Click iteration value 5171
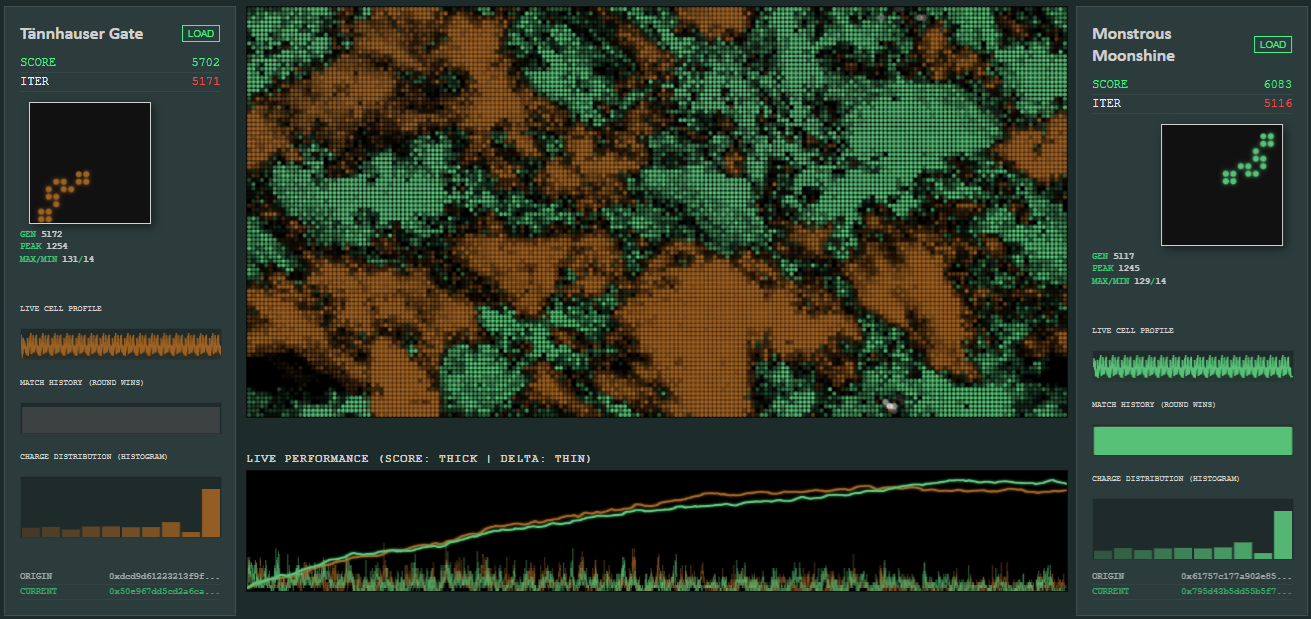 click(x=205, y=81)
